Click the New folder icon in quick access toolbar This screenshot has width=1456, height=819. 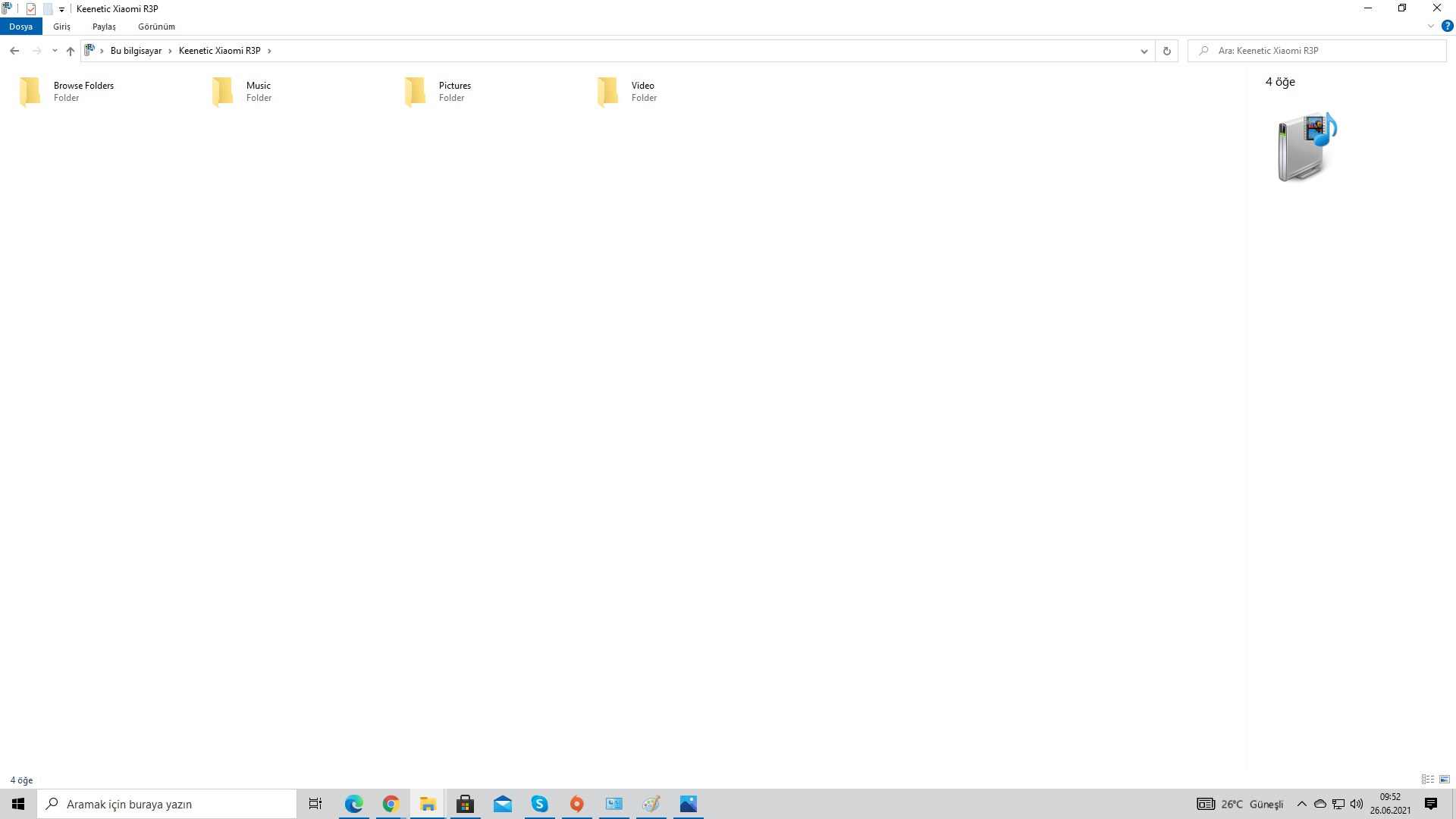click(x=48, y=9)
